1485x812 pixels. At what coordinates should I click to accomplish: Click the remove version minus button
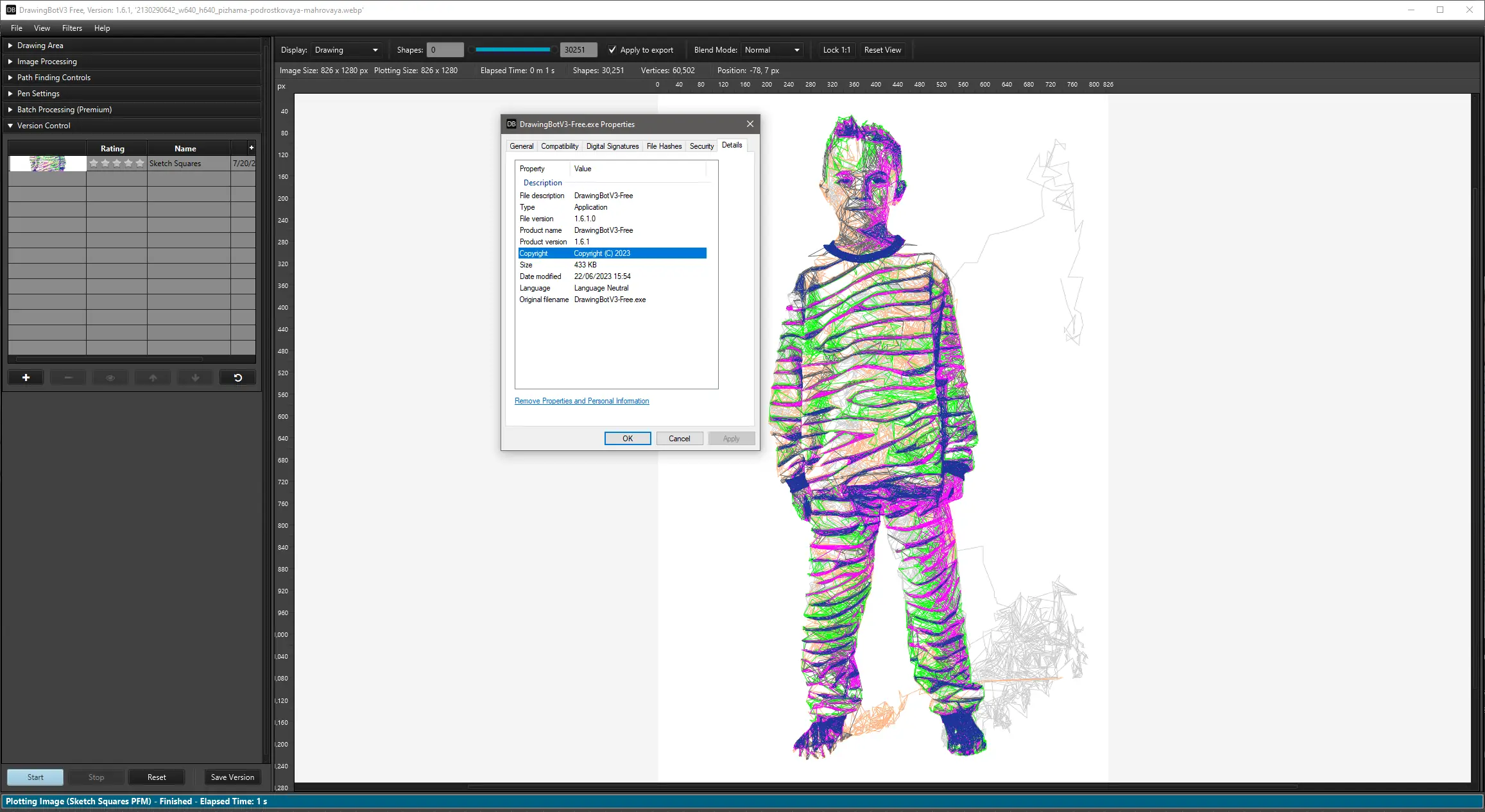(68, 378)
